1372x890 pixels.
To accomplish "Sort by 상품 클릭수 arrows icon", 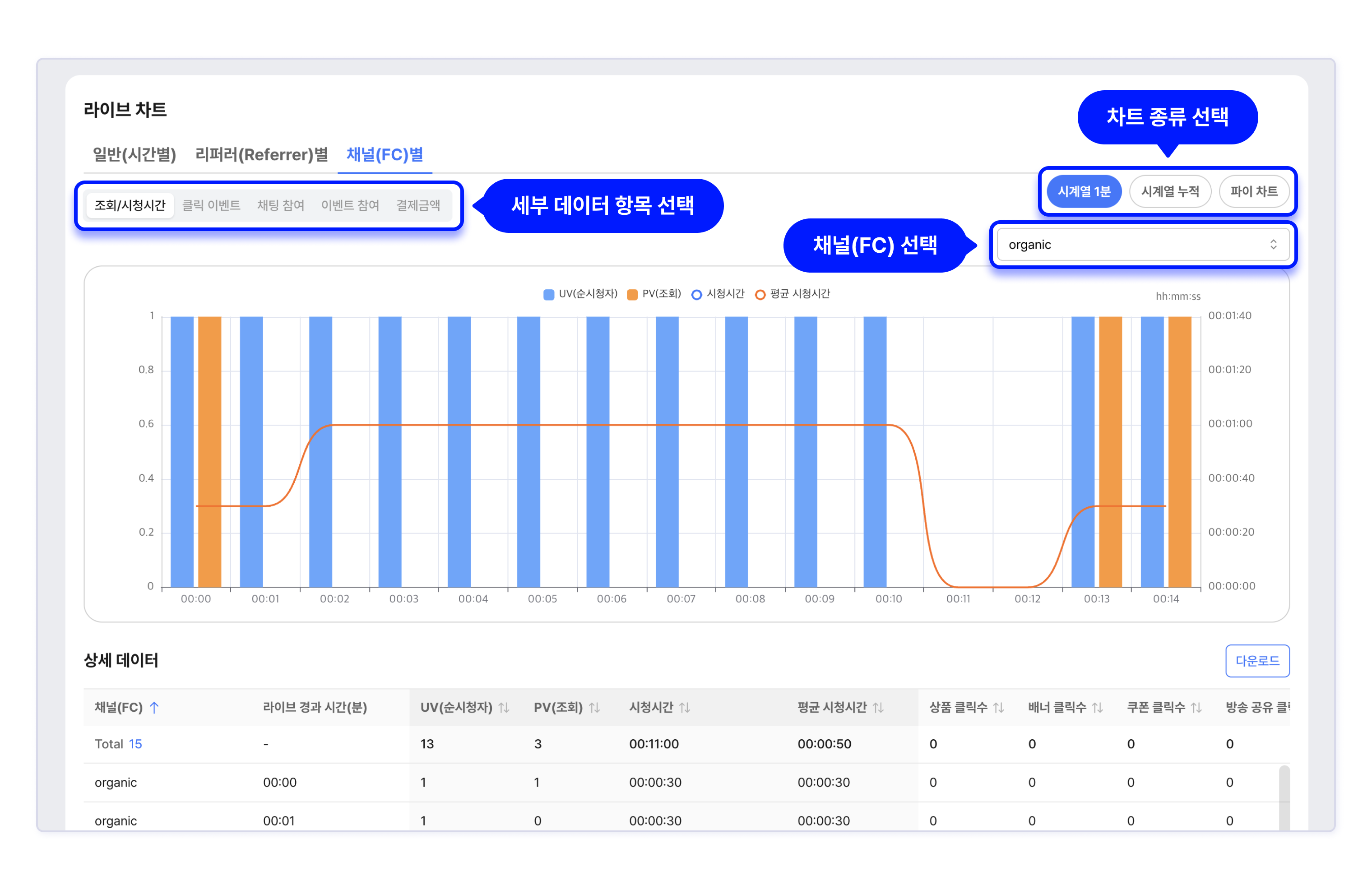I will click(x=999, y=707).
